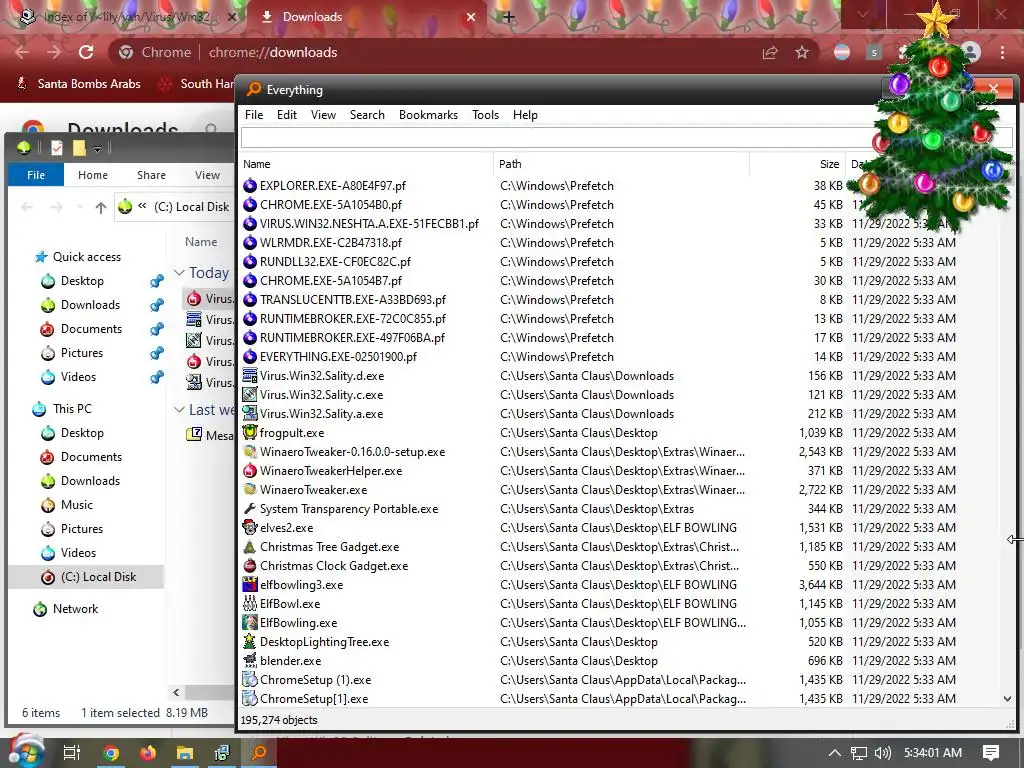This screenshot has height=768, width=1024.
Task: Open Santa Bombs Arabs bookmark
Action: coord(79,84)
